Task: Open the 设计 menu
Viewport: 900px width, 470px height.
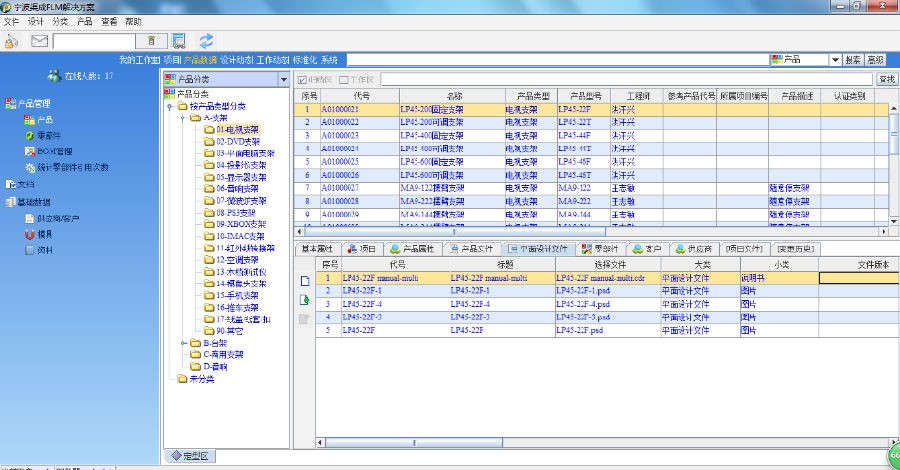Action: point(36,21)
